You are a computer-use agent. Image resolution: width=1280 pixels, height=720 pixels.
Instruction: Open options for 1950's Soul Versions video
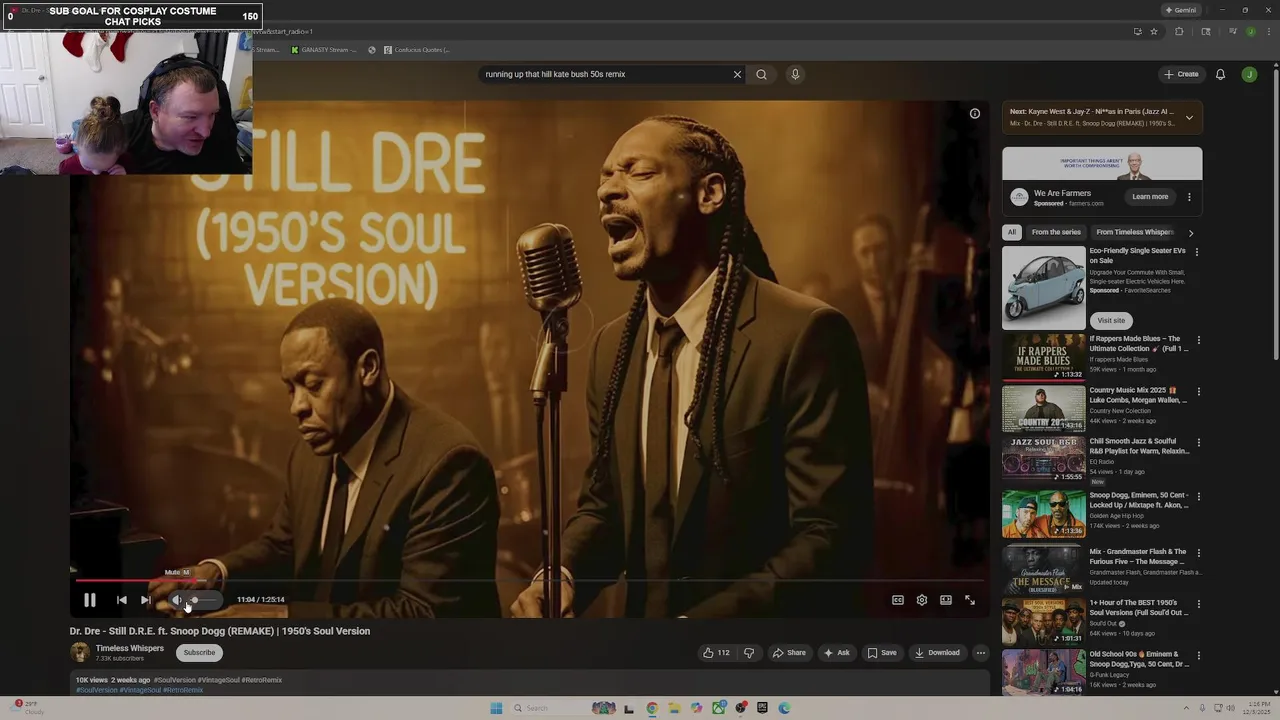[x=1198, y=604]
